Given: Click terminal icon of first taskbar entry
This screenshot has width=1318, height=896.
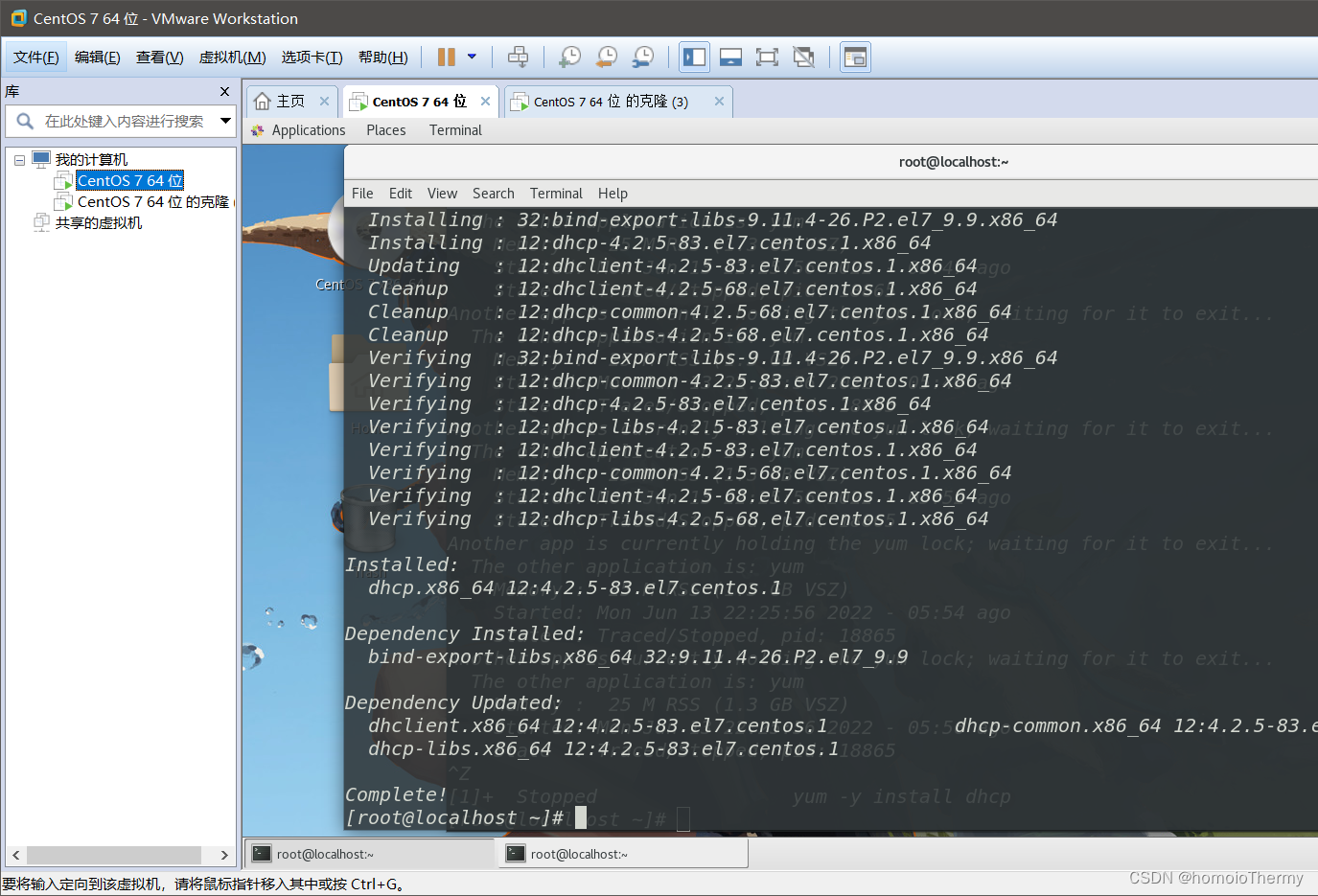Looking at the screenshot, I should [x=262, y=854].
